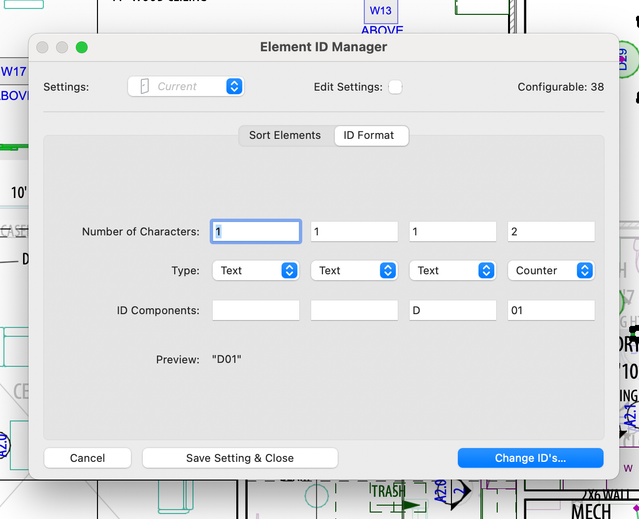Click the MECH label in background drawing
Viewport: 639px width, 519px height.
coord(591,511)
